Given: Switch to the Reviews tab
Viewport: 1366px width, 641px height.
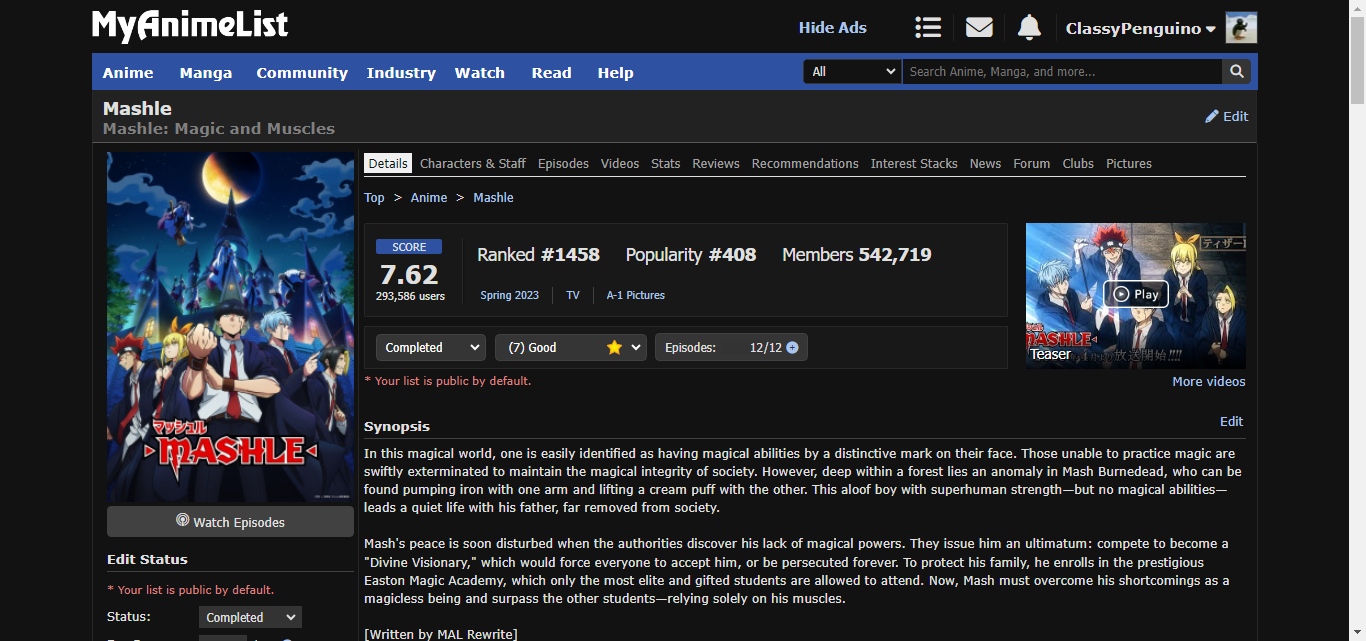Looking at the screenshot, I should point(716,163).
